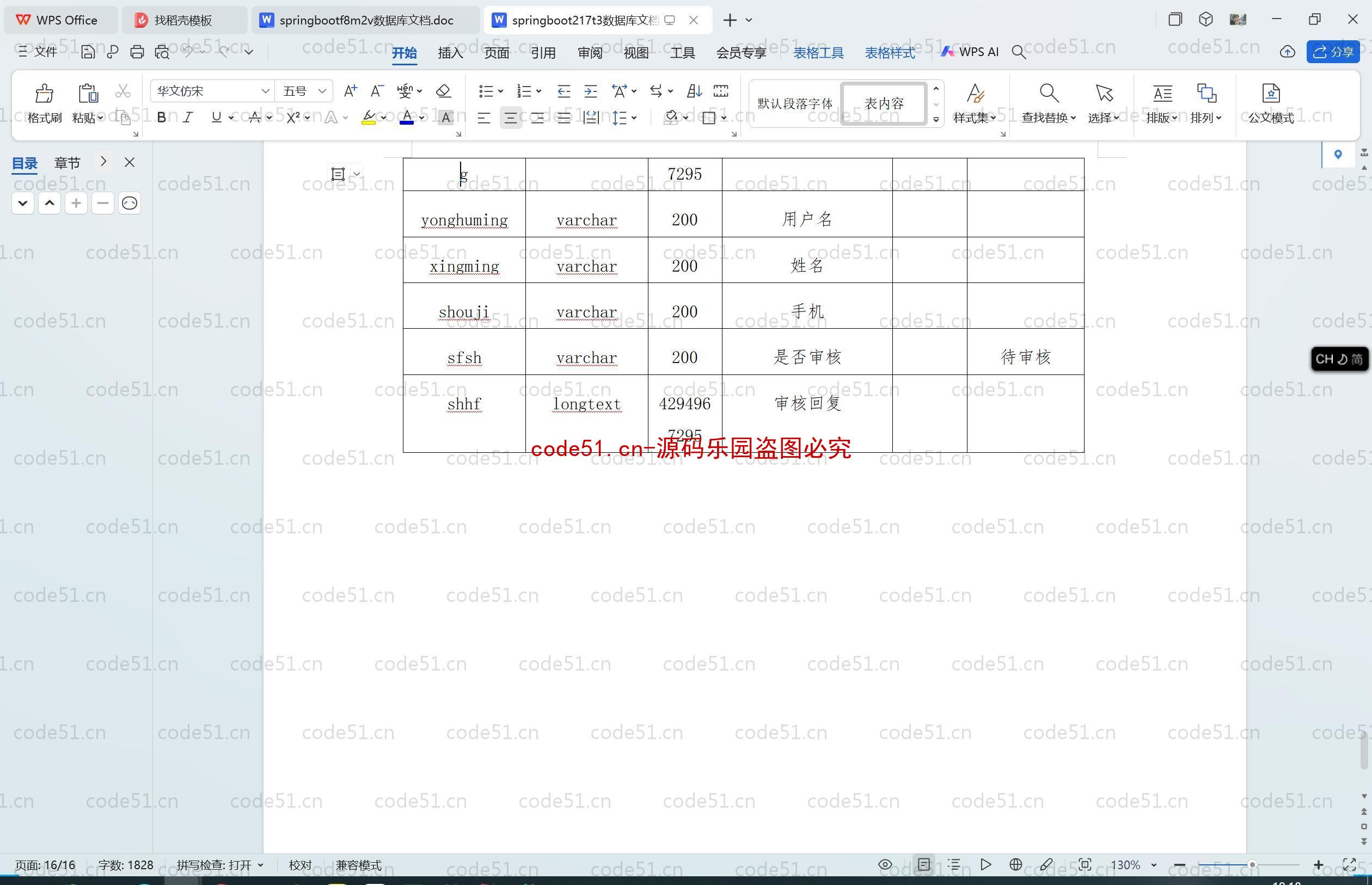Click the Sort icon in paragraph group
This screenshot has height=885, width=1372.
[x=694, y=91]
